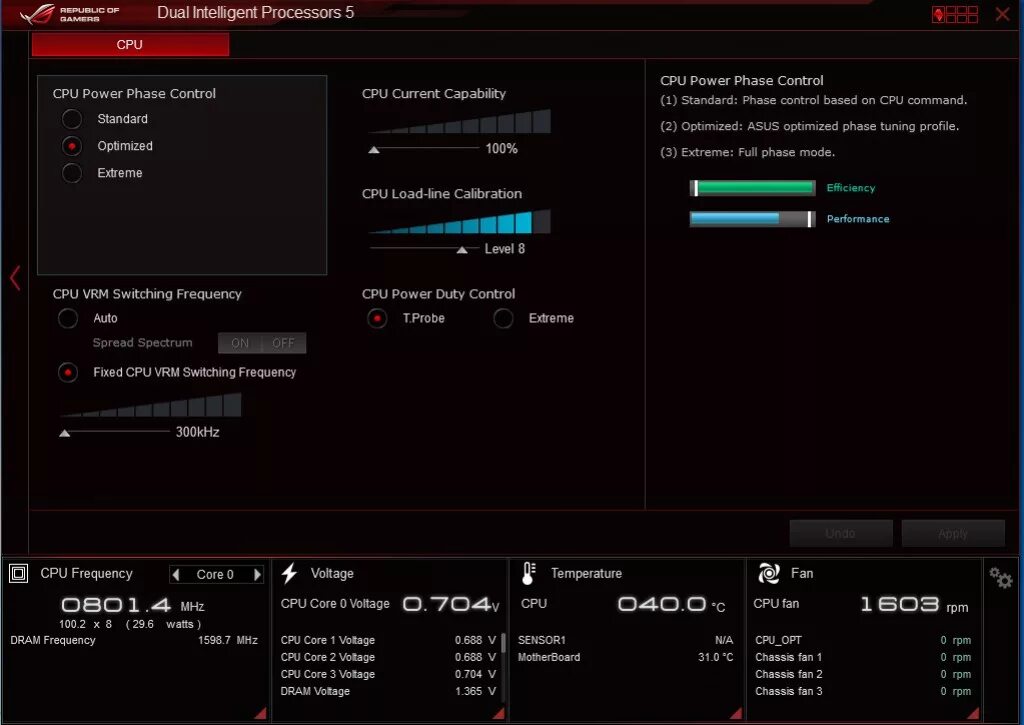Click the Undo button
The image size is (1024, 725).
pos(840,534)
